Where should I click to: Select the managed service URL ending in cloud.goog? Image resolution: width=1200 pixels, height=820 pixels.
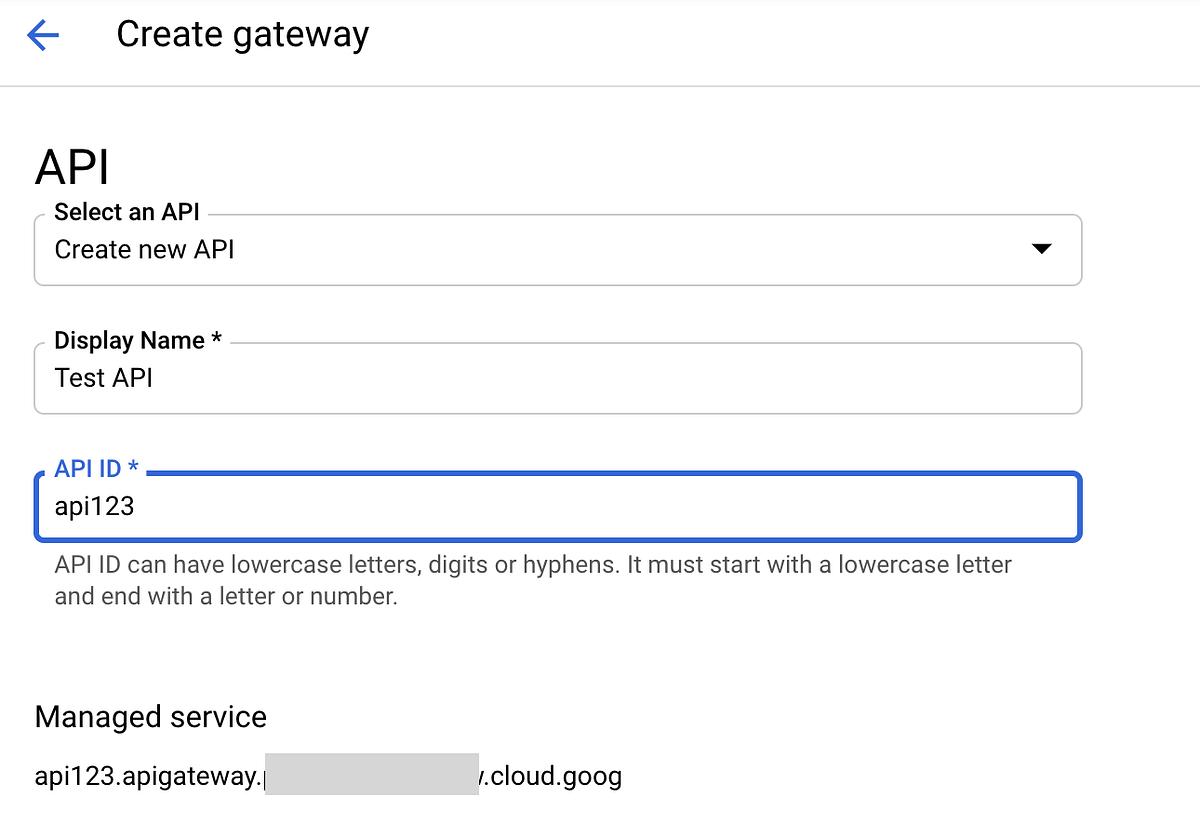pyautogui.click(x=328, y=775)
